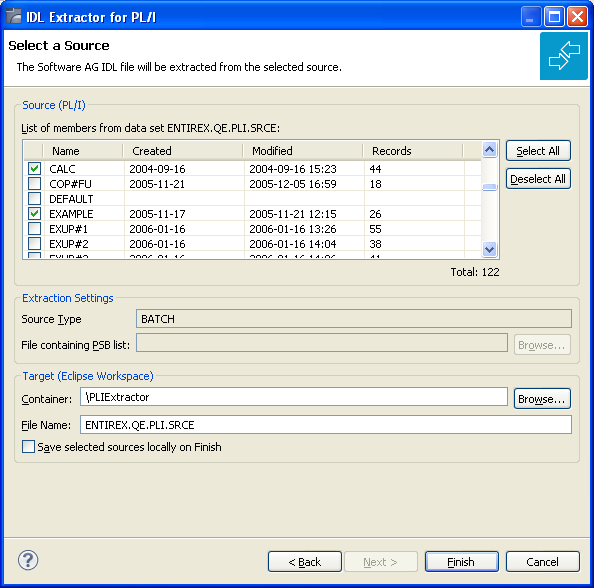Click the Deselect All button
The height and width of the screenshot is (588, 594).
[x=538, y=179]
